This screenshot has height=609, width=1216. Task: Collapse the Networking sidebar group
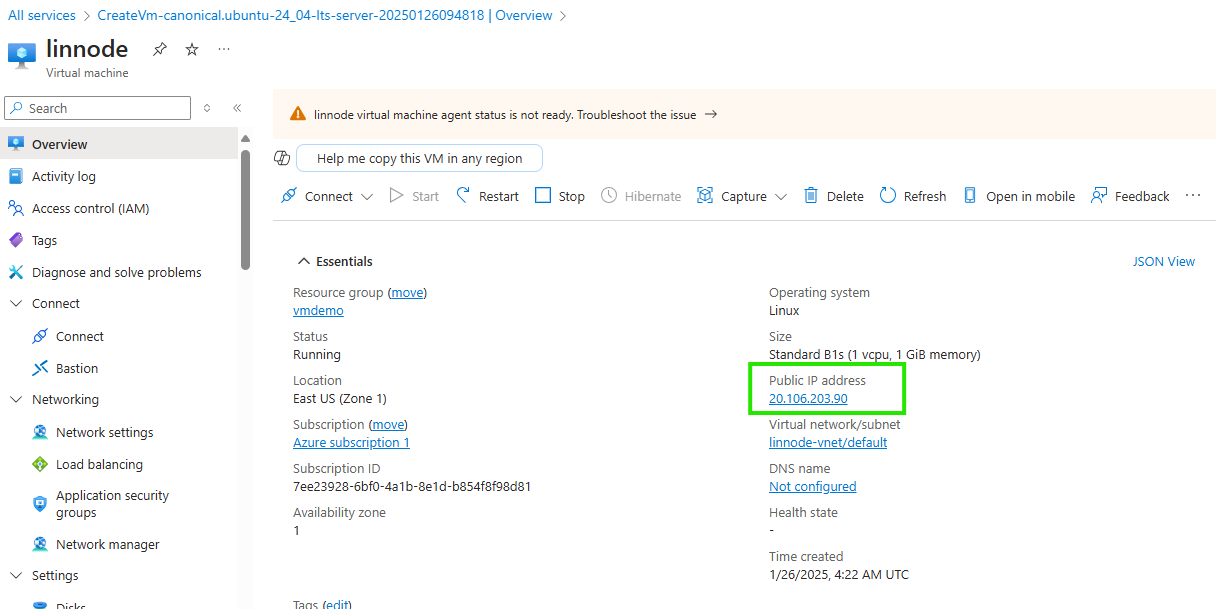pyautogui.click(x=15, y=399)
